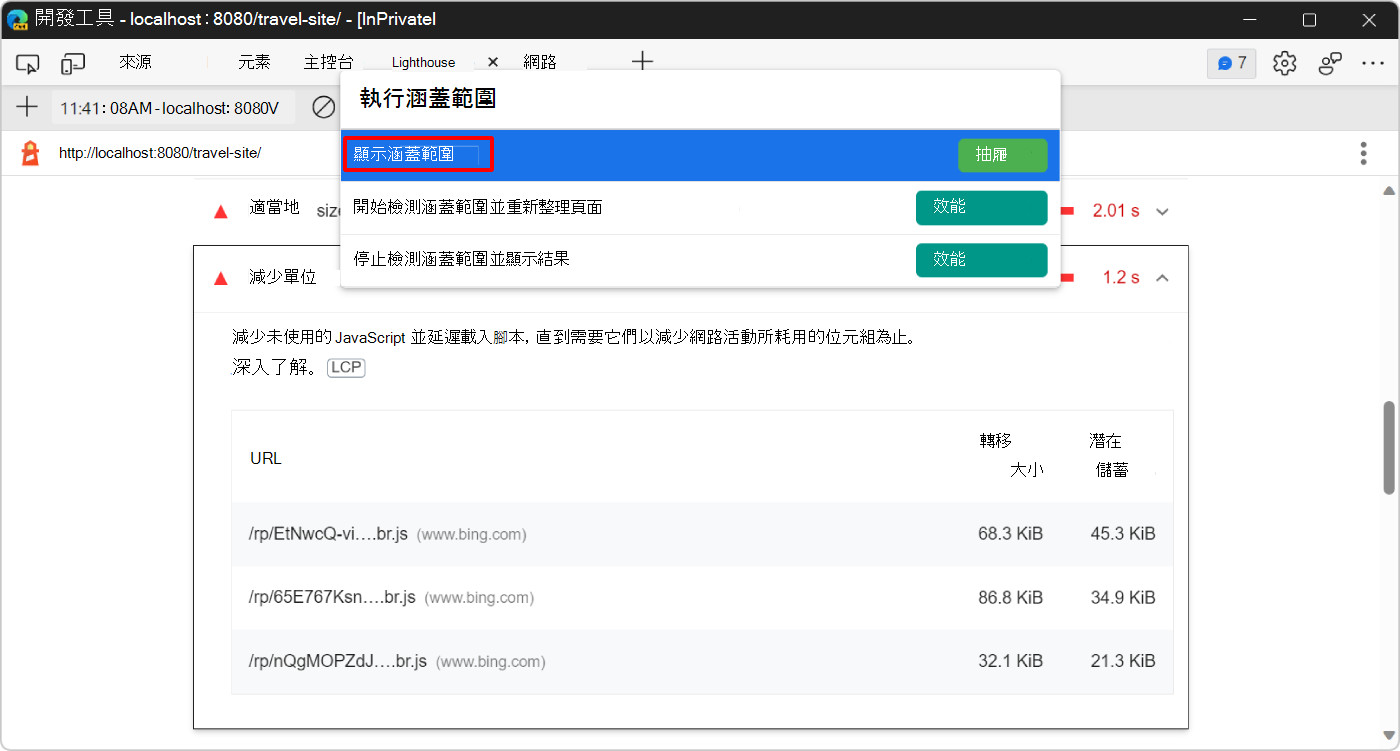The width and height of the screenshot is (1400, 751).
Task: Switch to the 網路 tab
Action: pyautogui.click(x=541, y=62)
